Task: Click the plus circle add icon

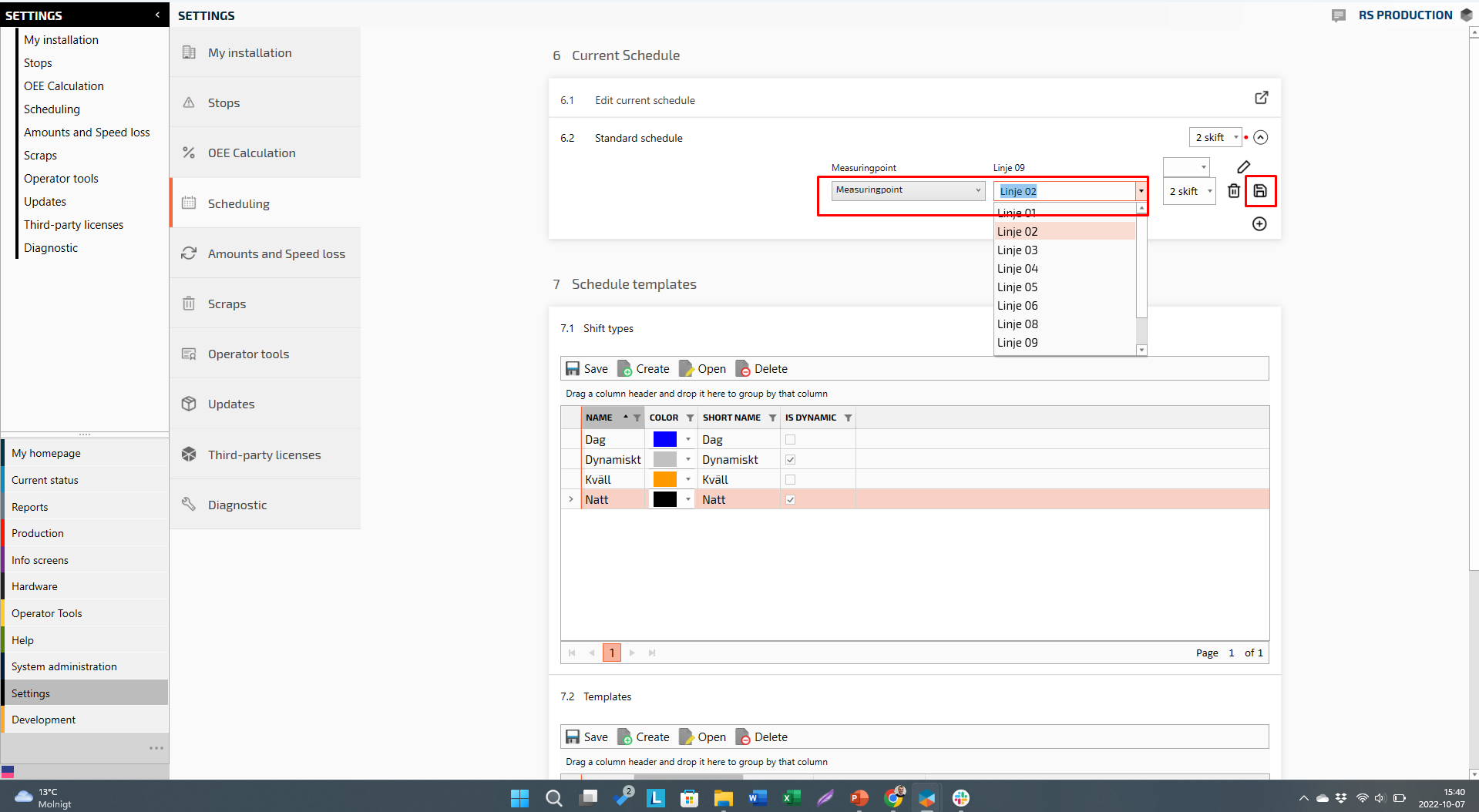Action: [x=1259, y=224]
